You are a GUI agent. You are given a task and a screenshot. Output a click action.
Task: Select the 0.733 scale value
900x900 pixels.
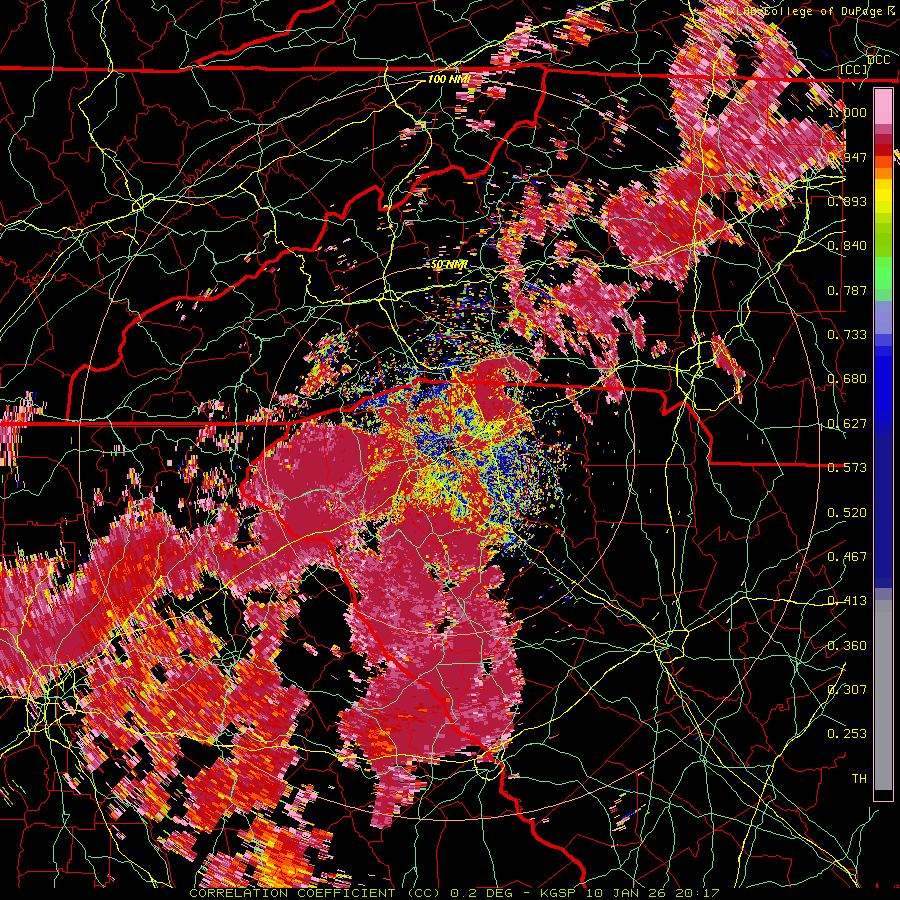click(x=847, y=335)
